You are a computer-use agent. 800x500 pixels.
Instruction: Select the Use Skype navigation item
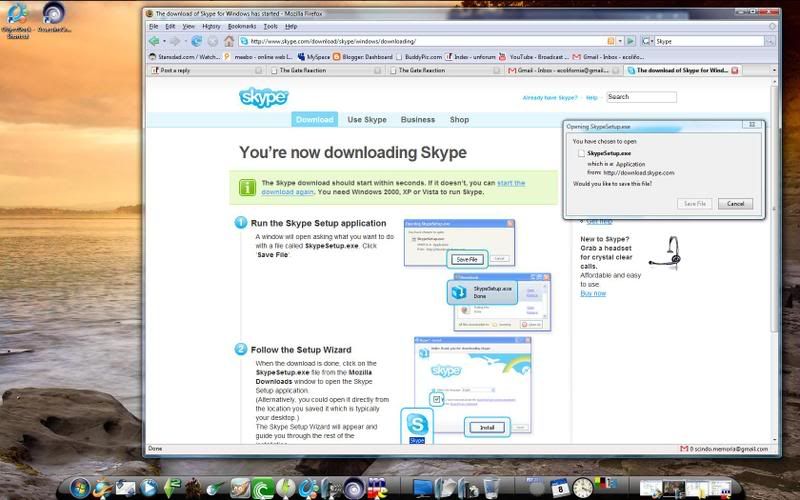tap(367, 119)
